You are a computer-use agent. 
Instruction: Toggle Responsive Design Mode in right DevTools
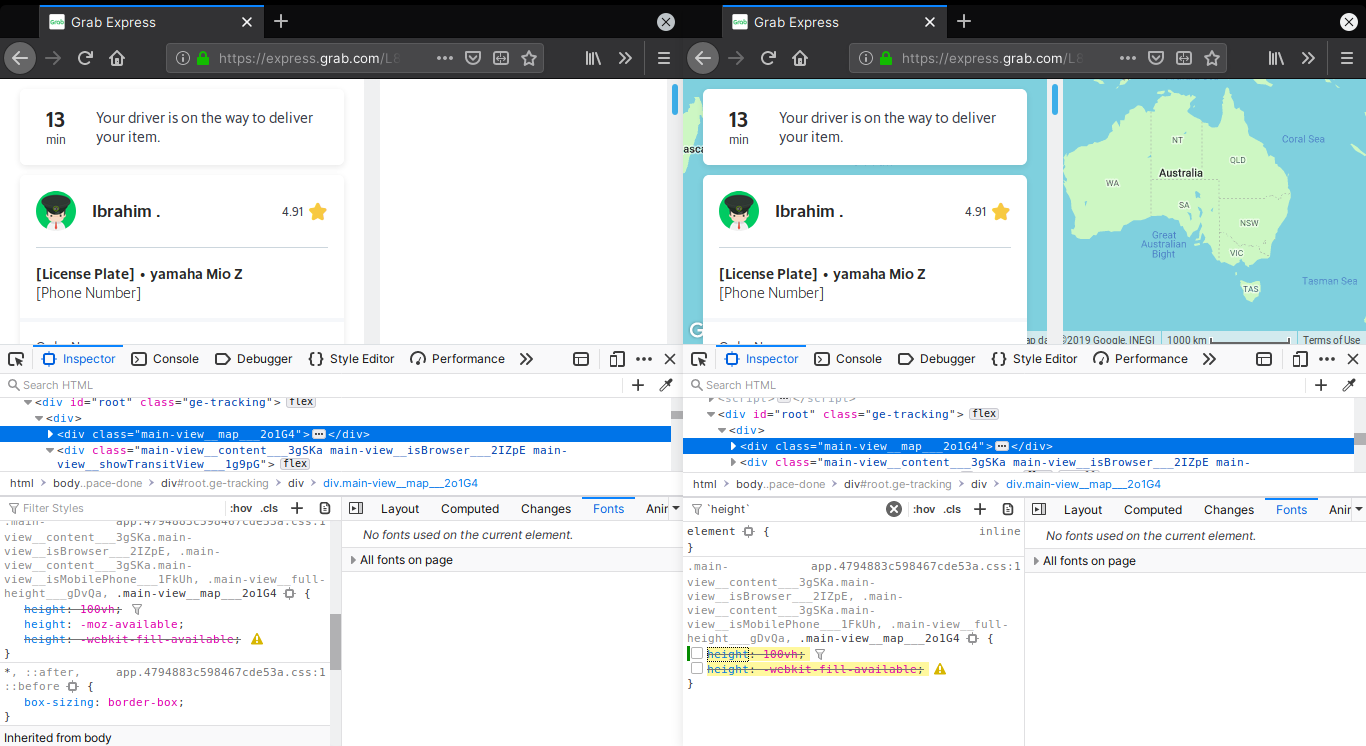click(x=1300, y=359)
